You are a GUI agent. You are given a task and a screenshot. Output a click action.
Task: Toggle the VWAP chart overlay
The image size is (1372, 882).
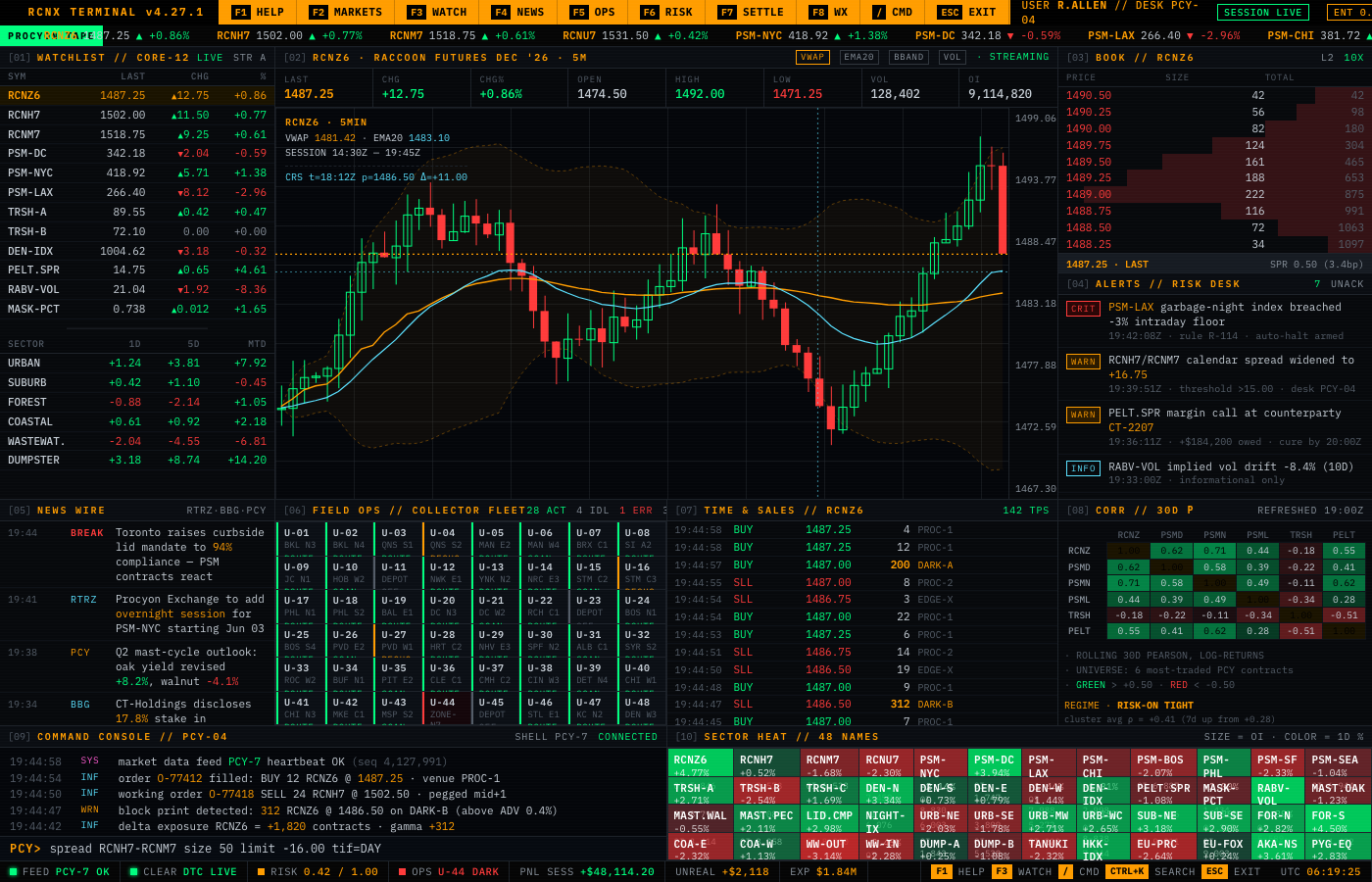(812, 57)
